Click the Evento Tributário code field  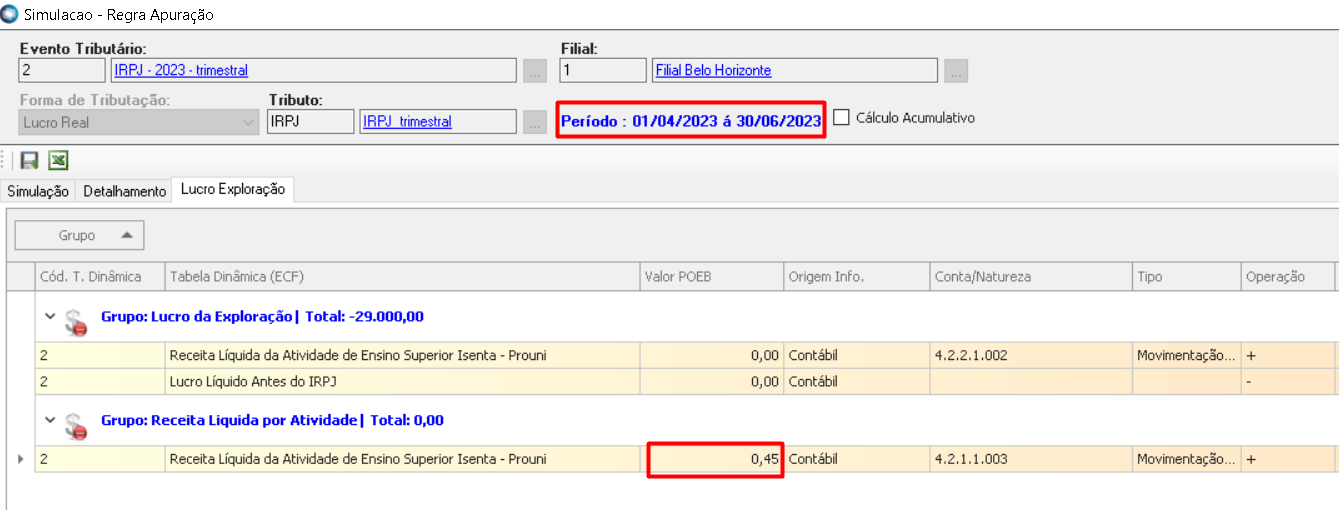coord(62,70)
